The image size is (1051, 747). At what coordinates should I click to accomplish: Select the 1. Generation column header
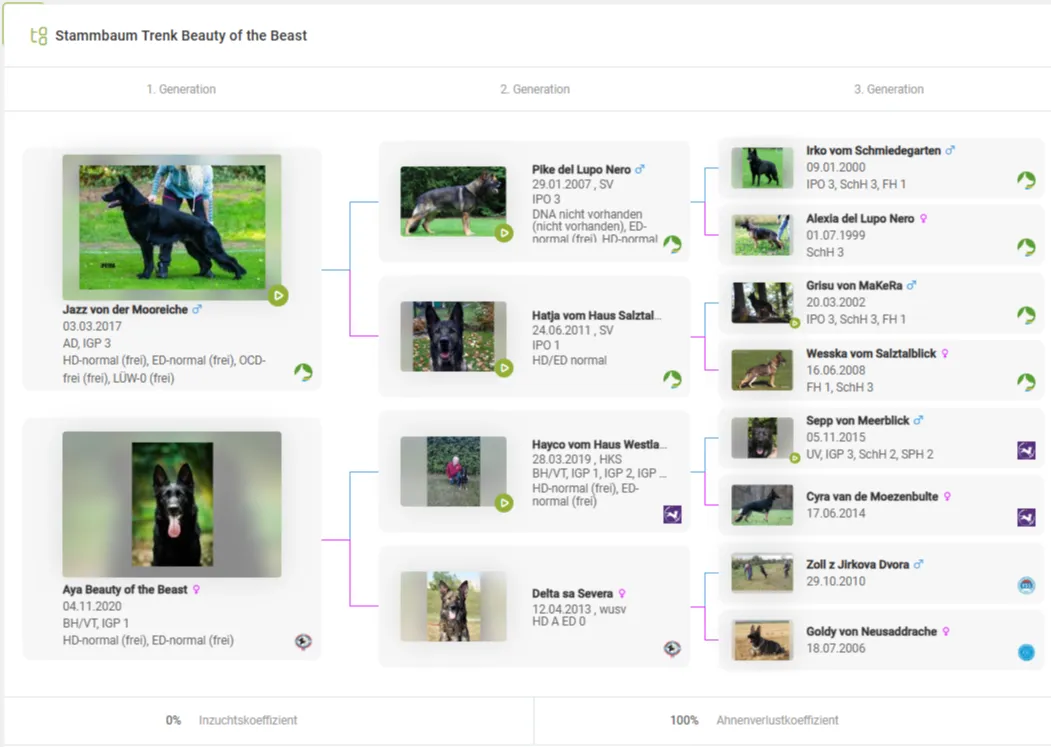coord(181,89)
